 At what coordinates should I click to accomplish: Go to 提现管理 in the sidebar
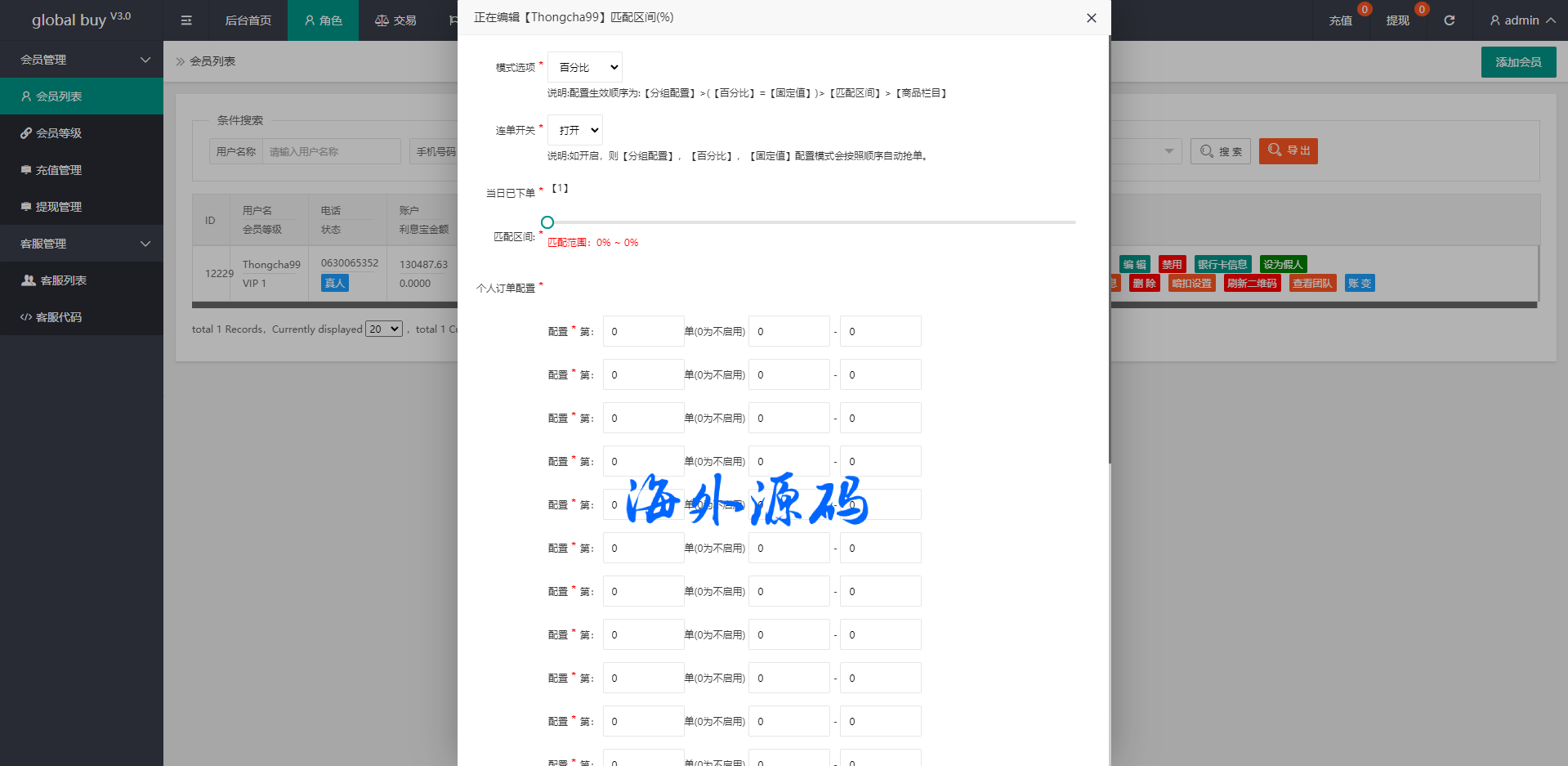pos(58,207)
